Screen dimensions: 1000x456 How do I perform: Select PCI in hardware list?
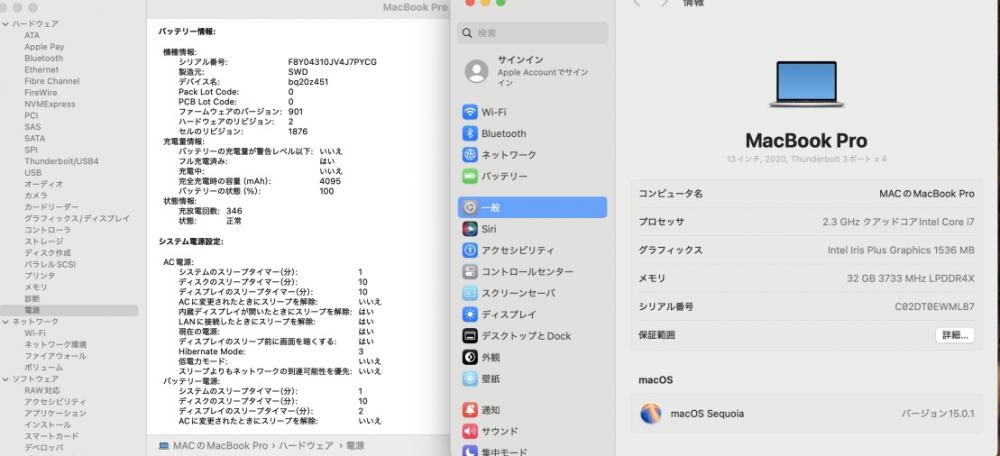pyautogui.click(x=31, y=115)
